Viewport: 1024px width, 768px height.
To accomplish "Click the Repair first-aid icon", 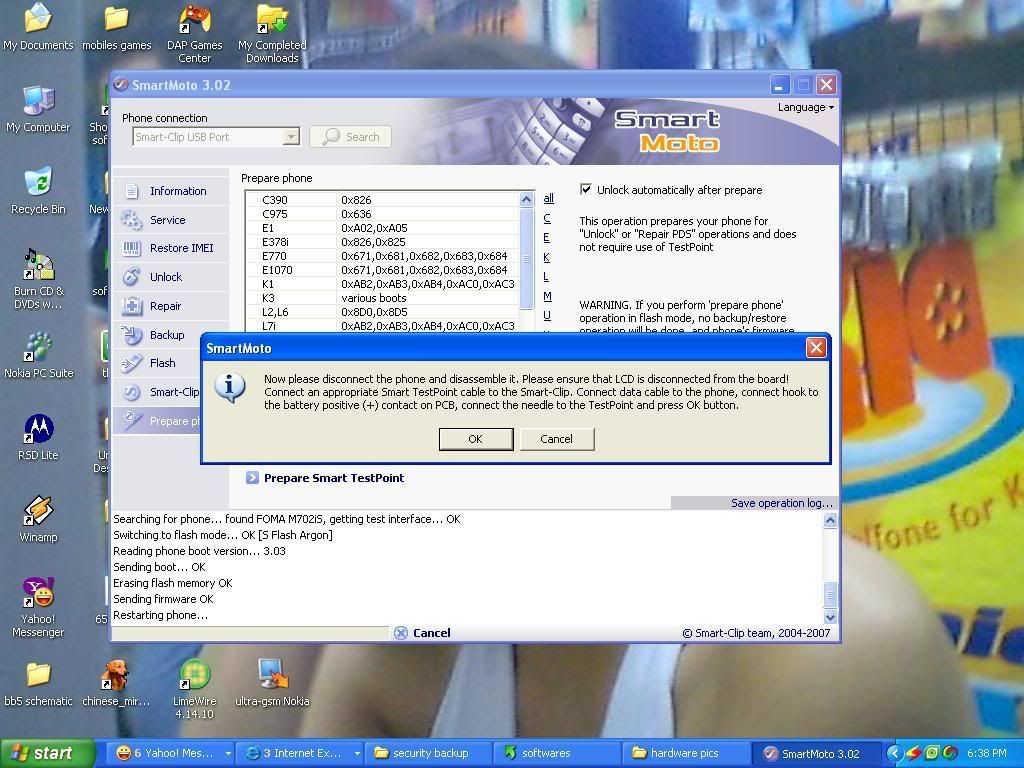I will point(132,306).
